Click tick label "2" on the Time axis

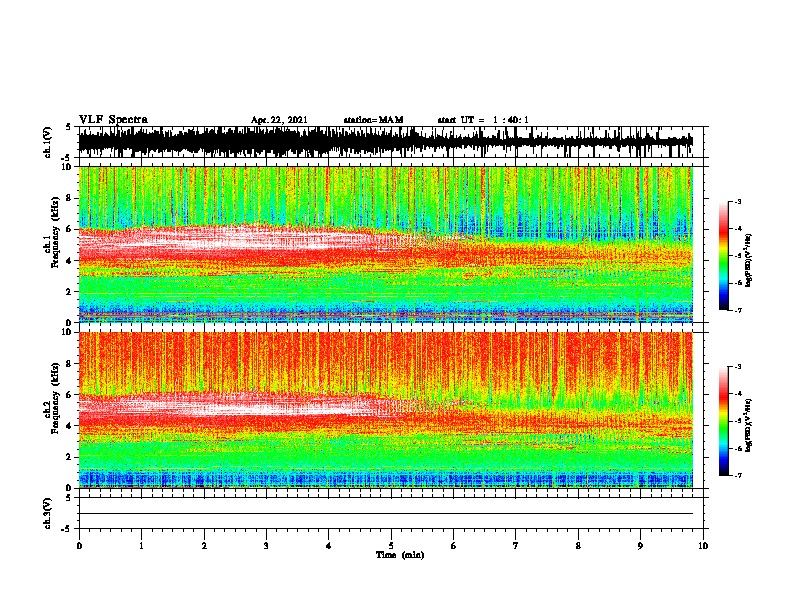[204, 546]
